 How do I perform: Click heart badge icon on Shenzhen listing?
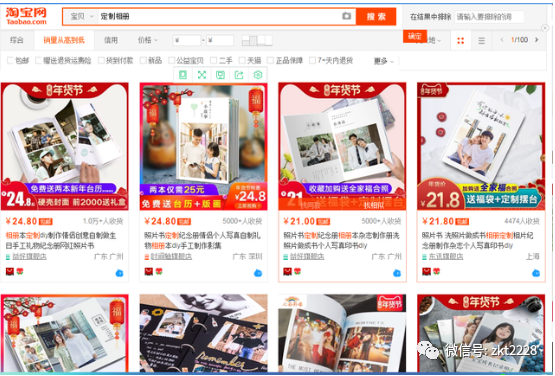pyautogui.click(x=159, y=272)
